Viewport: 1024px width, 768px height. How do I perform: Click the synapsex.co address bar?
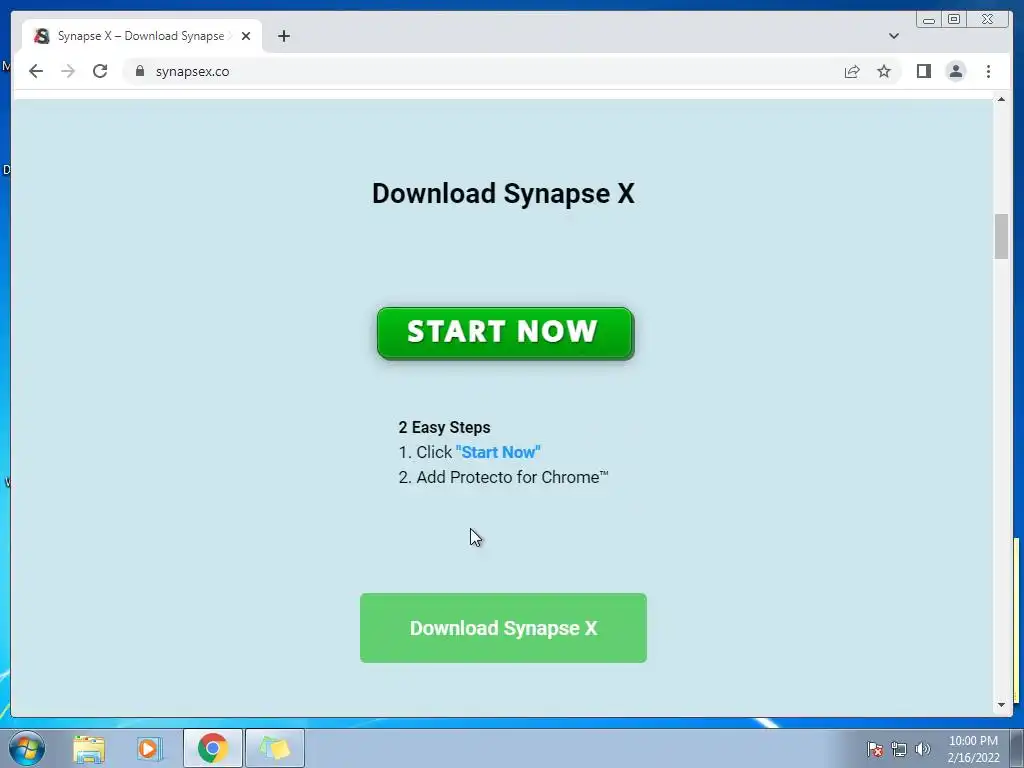point(483,71)
